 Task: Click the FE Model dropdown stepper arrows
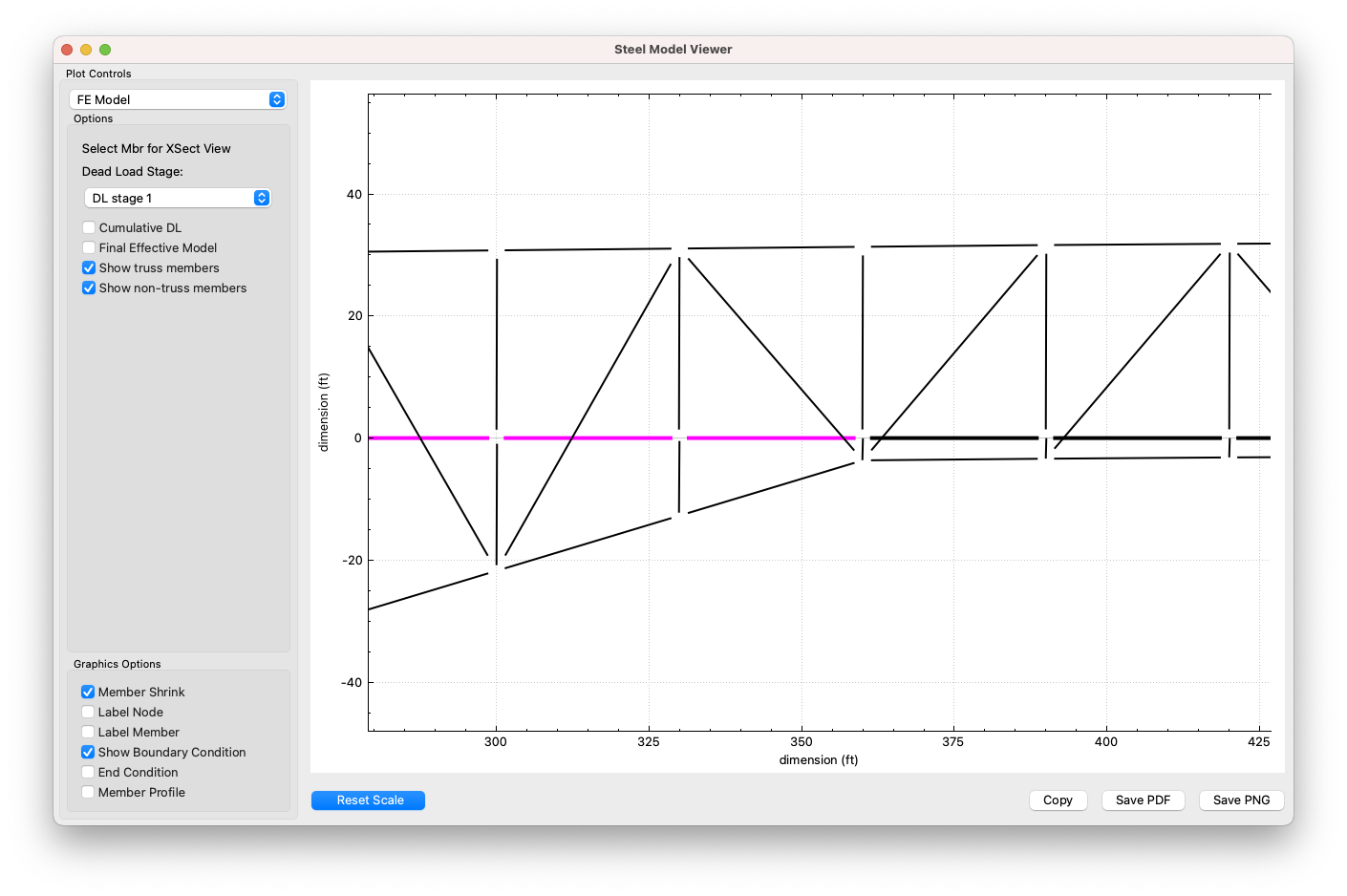tap(276, 98)
